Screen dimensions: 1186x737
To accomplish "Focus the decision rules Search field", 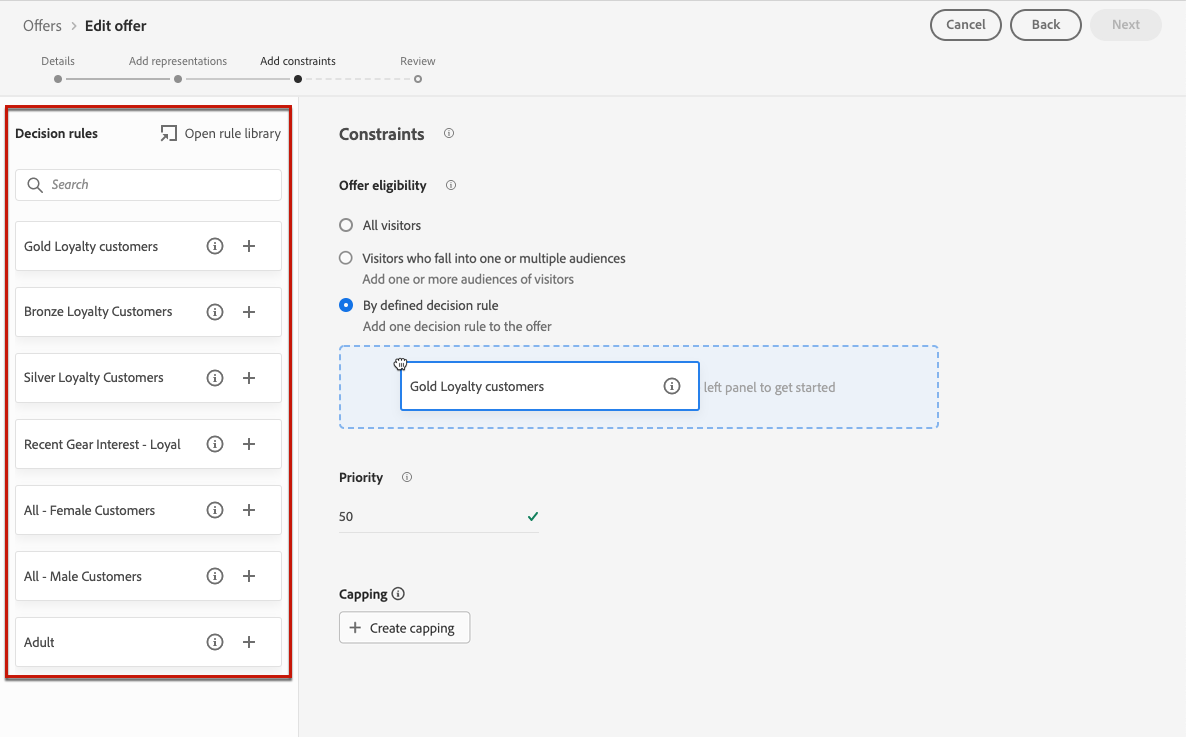I will (x=148, y=185).
